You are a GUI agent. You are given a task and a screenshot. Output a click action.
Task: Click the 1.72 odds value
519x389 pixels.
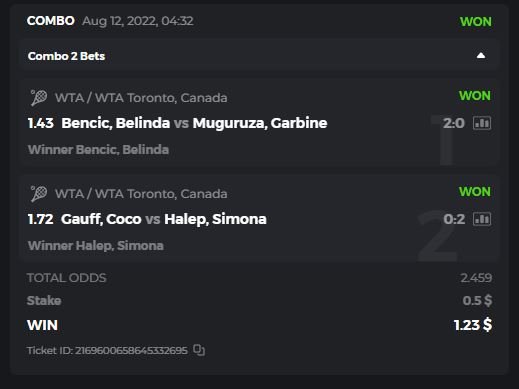pyautogui.click(x=41, y=219)
